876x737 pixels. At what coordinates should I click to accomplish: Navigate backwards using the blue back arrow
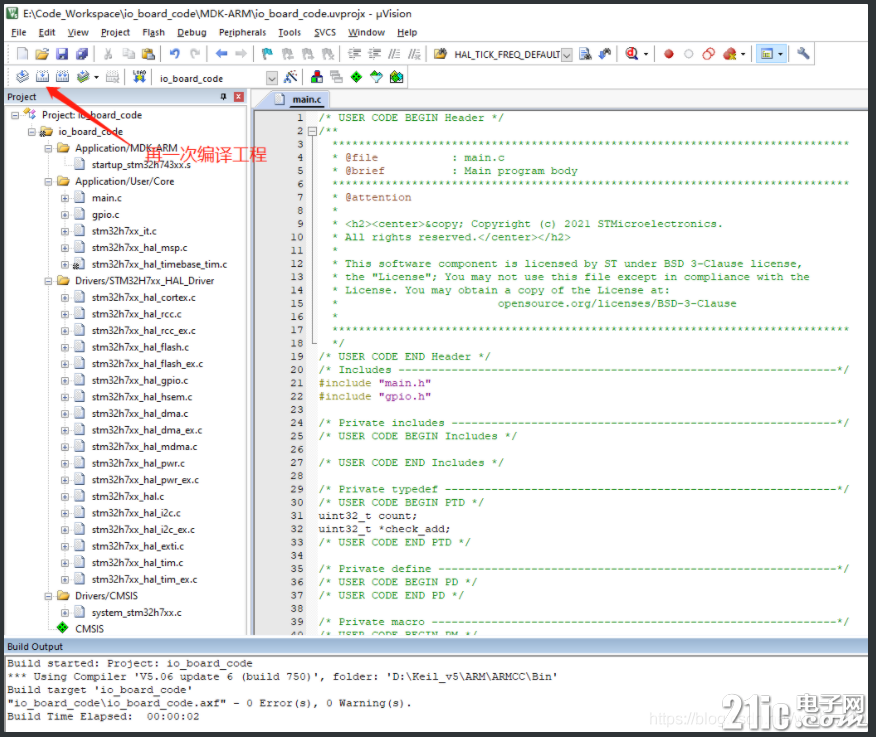pyautogui.click(x=221, y=54)
